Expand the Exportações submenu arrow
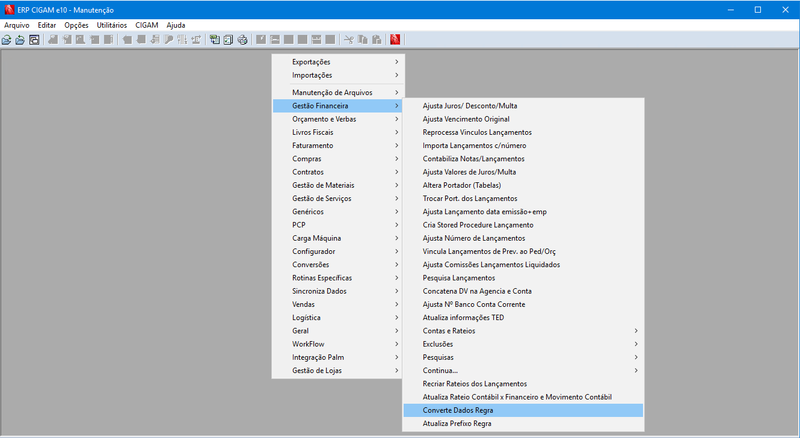800x438 pixels. (396, 62)
